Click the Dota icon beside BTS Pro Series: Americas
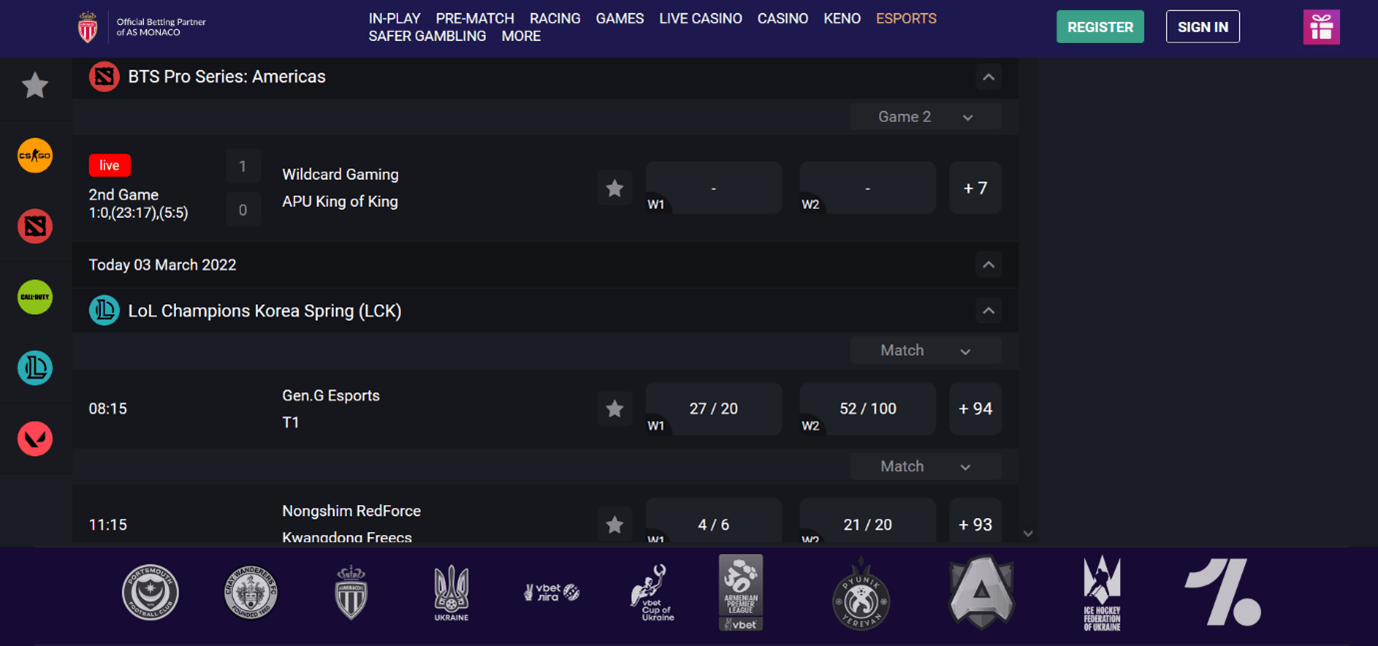This screenshot has width=1378, height=646. point(104,77)
